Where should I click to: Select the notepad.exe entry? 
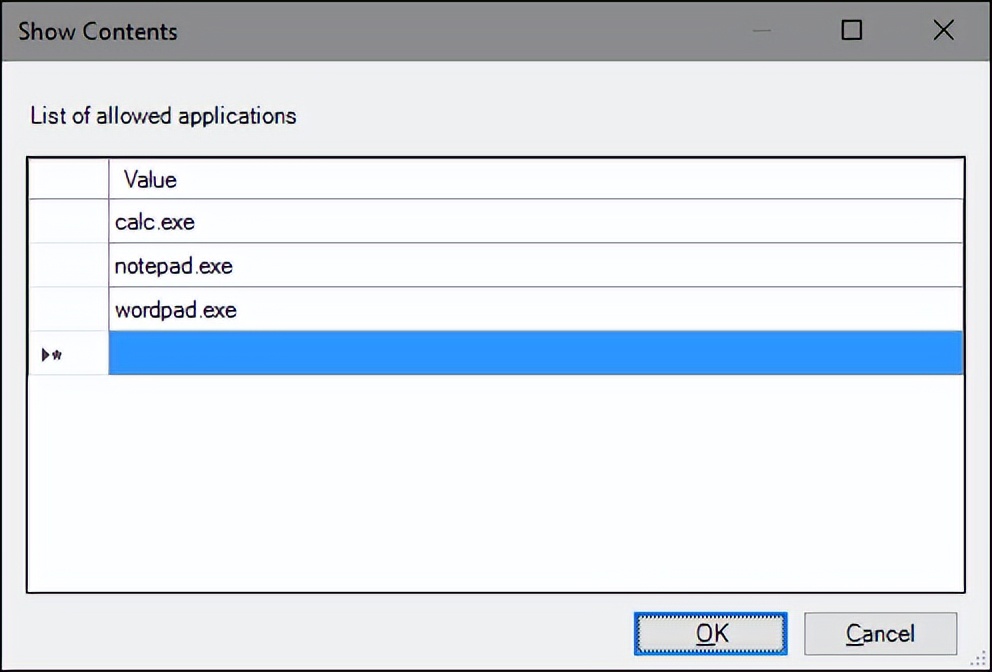point(173,266)
